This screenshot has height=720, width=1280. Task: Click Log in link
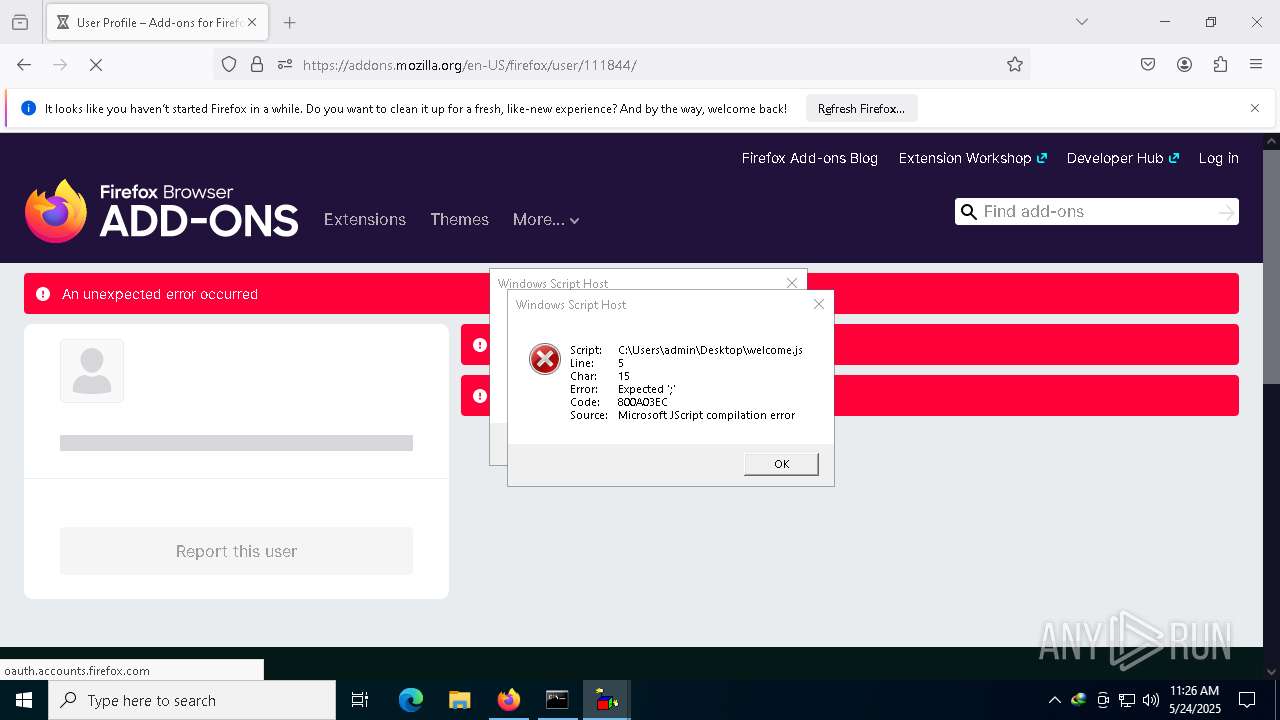tap(1218, 158)
